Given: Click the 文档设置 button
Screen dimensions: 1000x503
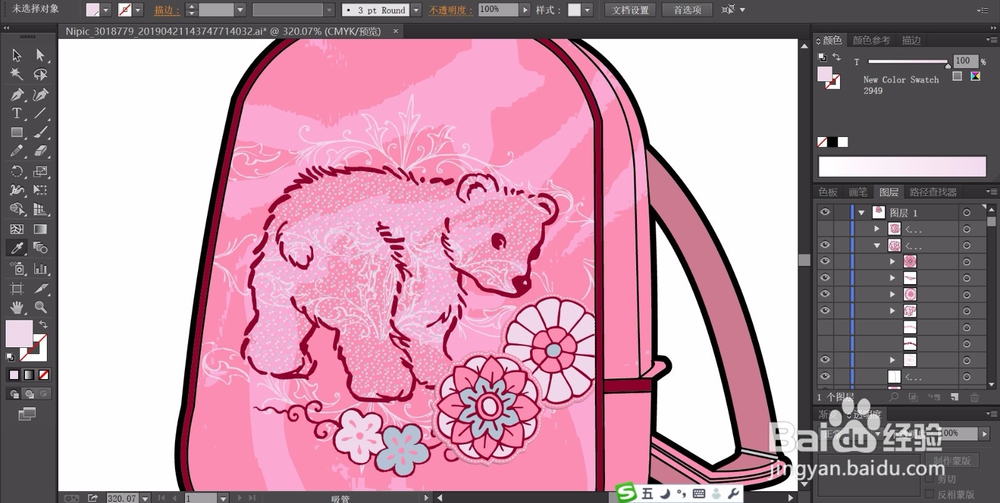Looking at the screenshot, I should tap(630, 10).
